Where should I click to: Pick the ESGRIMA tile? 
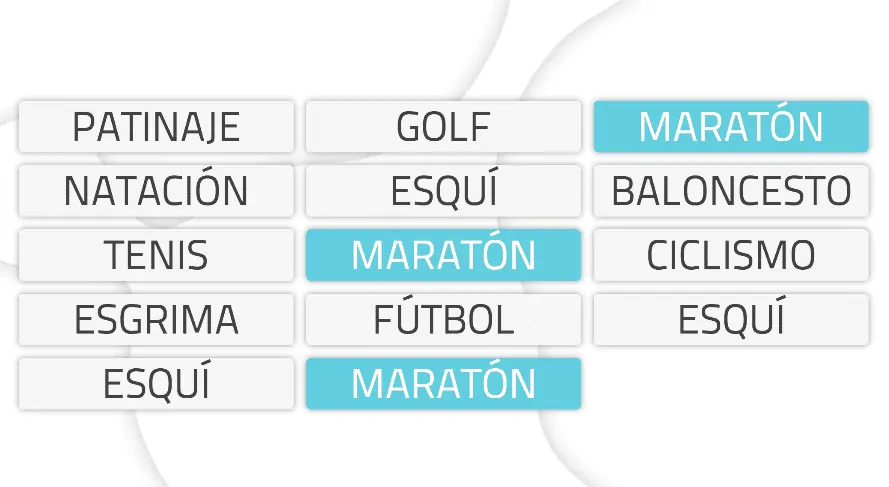[156, 319]
